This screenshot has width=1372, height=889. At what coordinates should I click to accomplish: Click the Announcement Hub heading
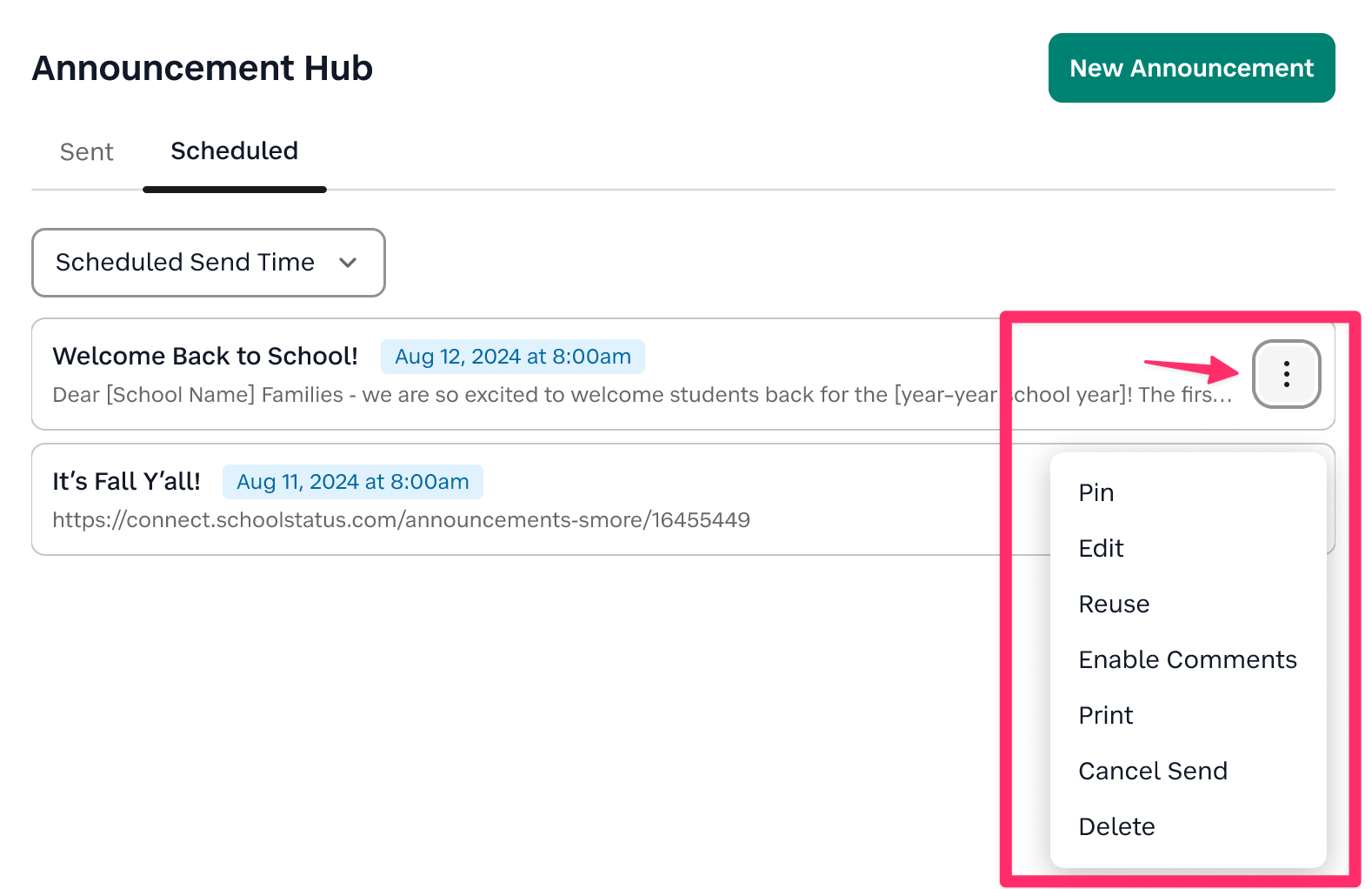click(203, 68)
